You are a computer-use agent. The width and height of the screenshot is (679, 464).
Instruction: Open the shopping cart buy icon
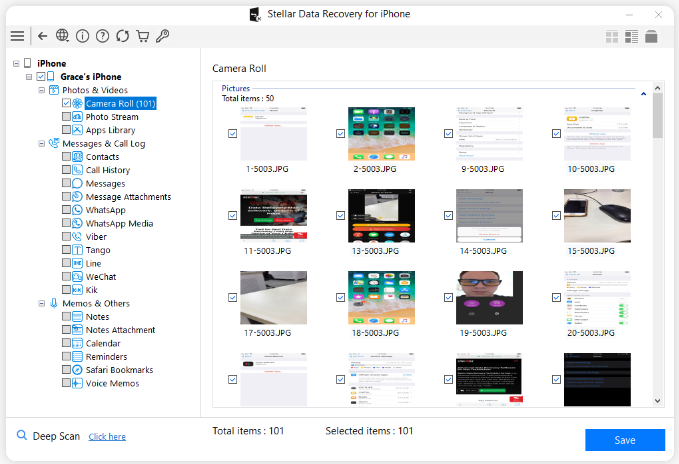tap(142, 35)
